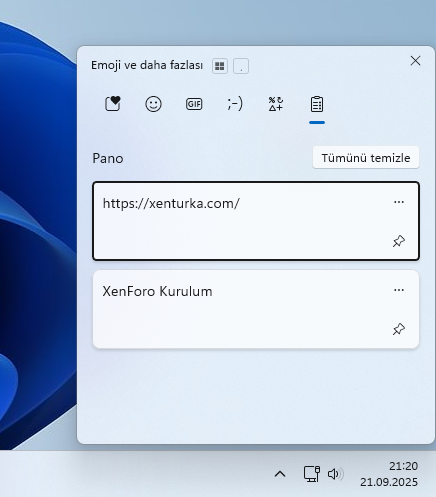Screen dimensions: 436x497
Task: Clear all items with Tümünü temizle
Action: tap(366, 158)
